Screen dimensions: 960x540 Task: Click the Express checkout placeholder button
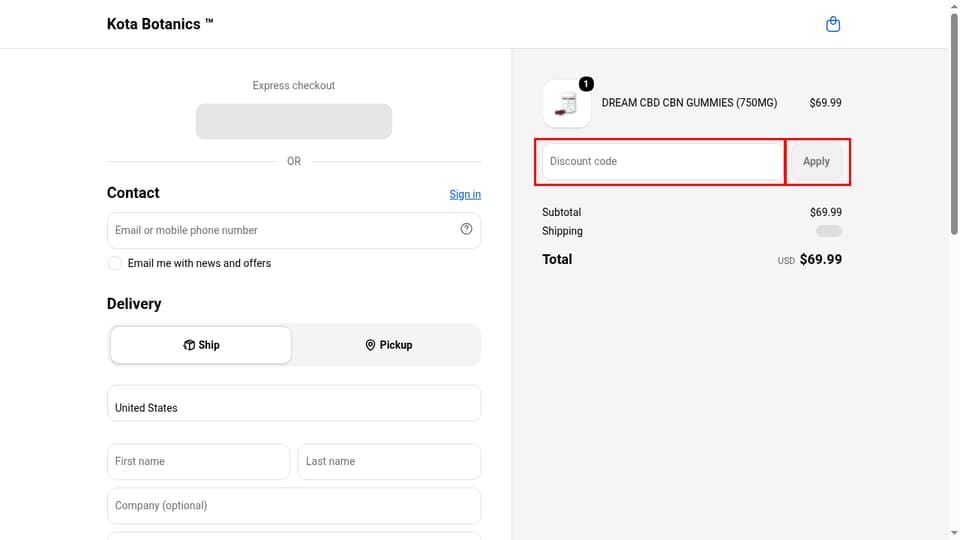[x=294, y=121]
